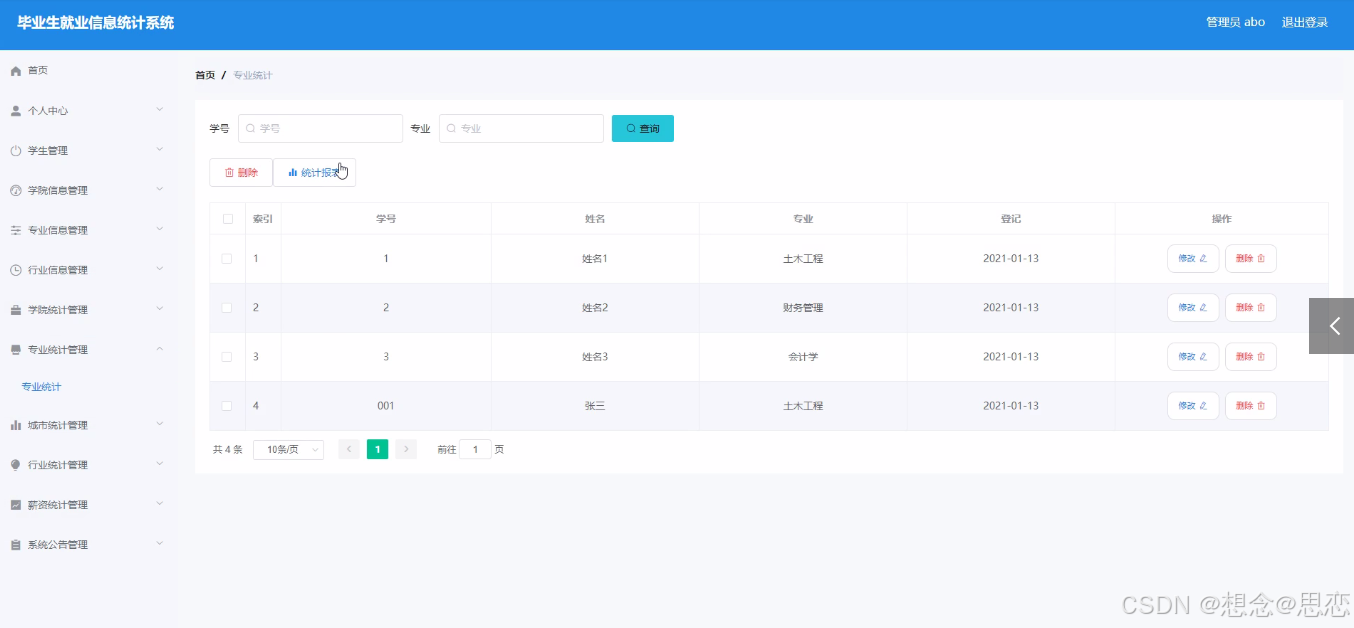This screenshot has height=628, width=1354.
Task: Go to next page arrow in pagination
Action: point(406,450)
